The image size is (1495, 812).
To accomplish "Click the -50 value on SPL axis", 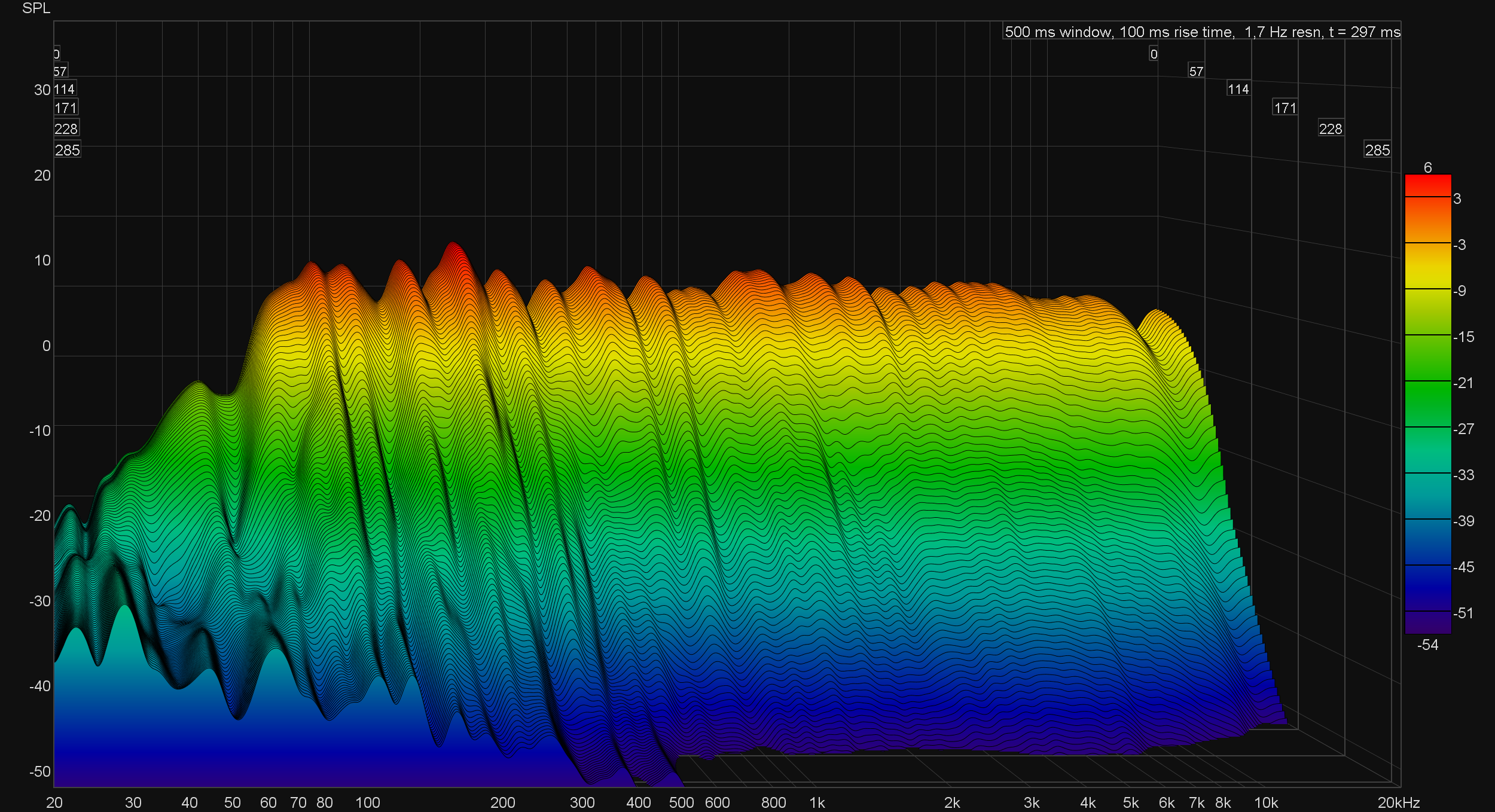I will [x=39, y=771].
